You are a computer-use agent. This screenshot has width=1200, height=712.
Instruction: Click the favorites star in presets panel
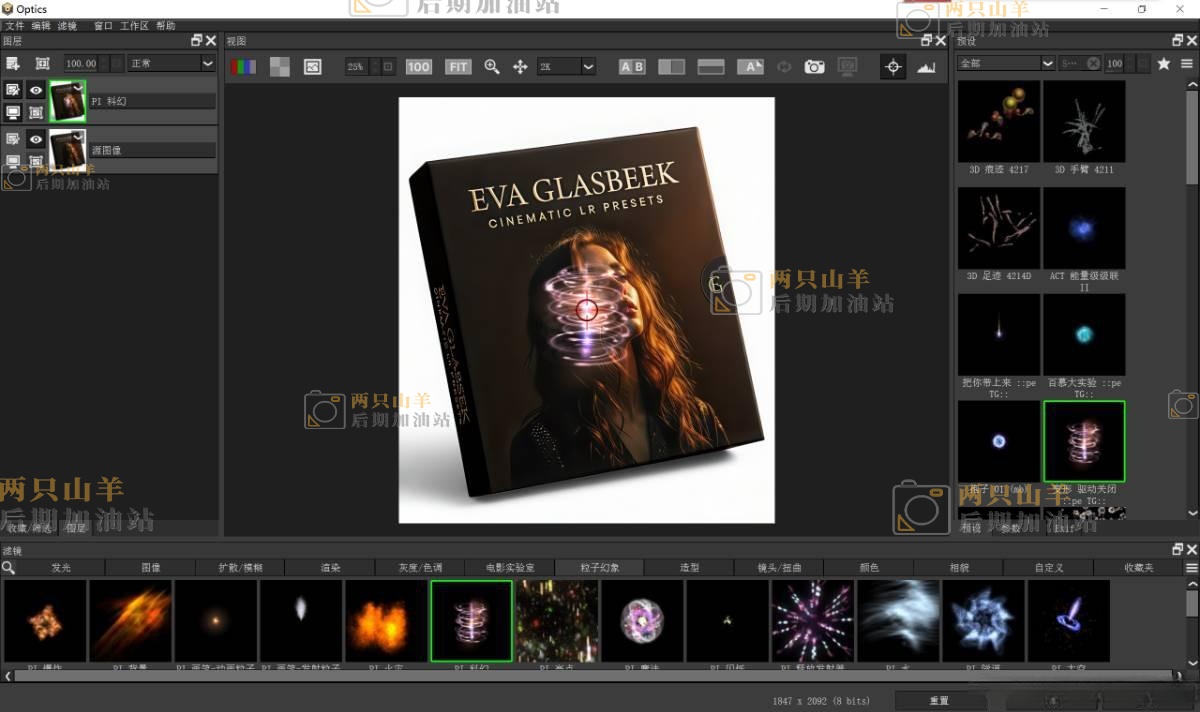click(x=1163, y=63)
